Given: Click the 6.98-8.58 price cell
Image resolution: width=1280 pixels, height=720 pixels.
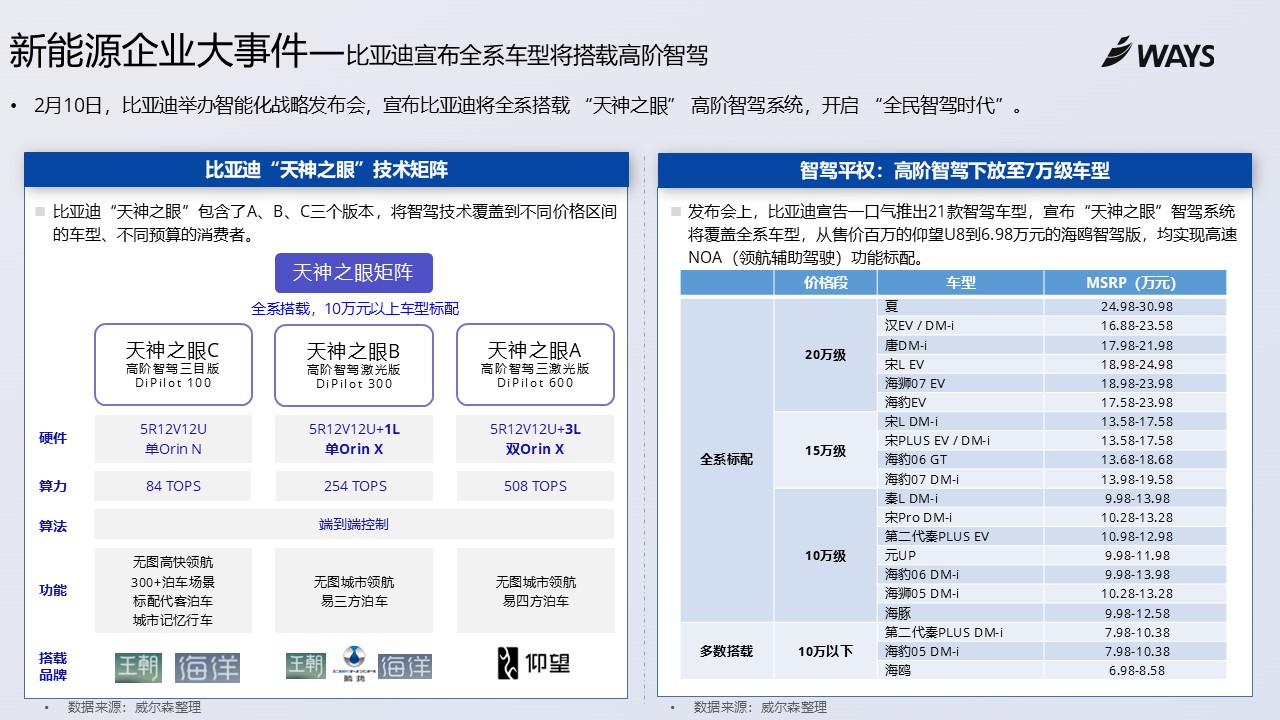Looking at the screenshot, I should pos(1136,670).
